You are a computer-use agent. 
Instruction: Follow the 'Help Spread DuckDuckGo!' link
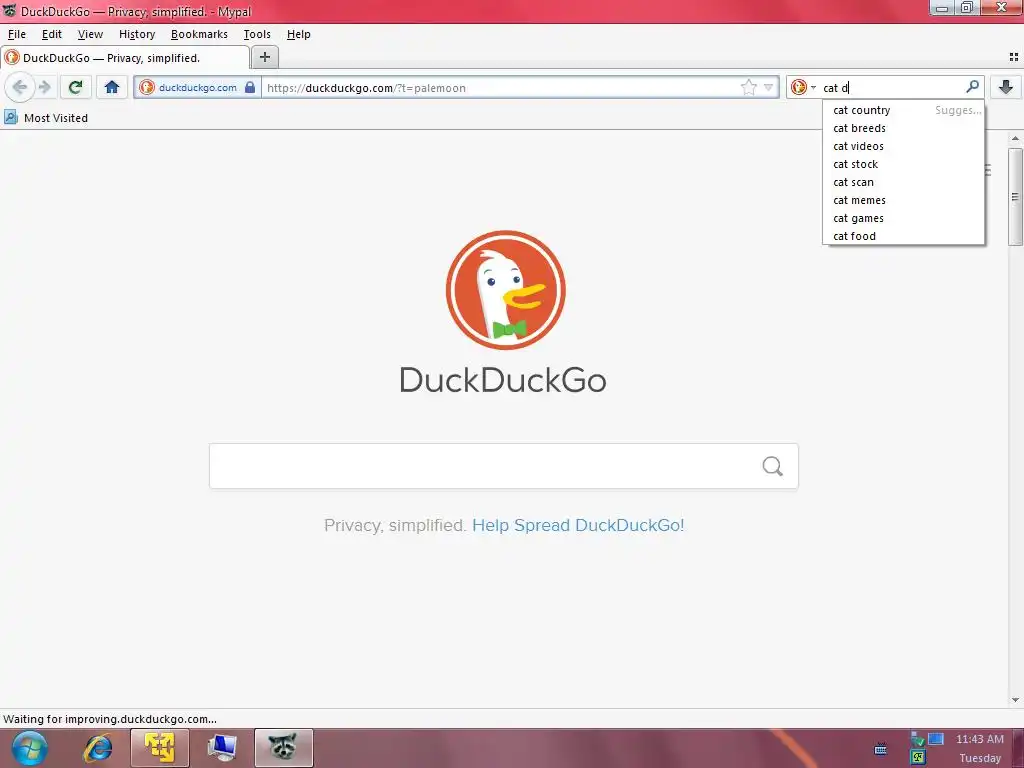tap(578, 525)
